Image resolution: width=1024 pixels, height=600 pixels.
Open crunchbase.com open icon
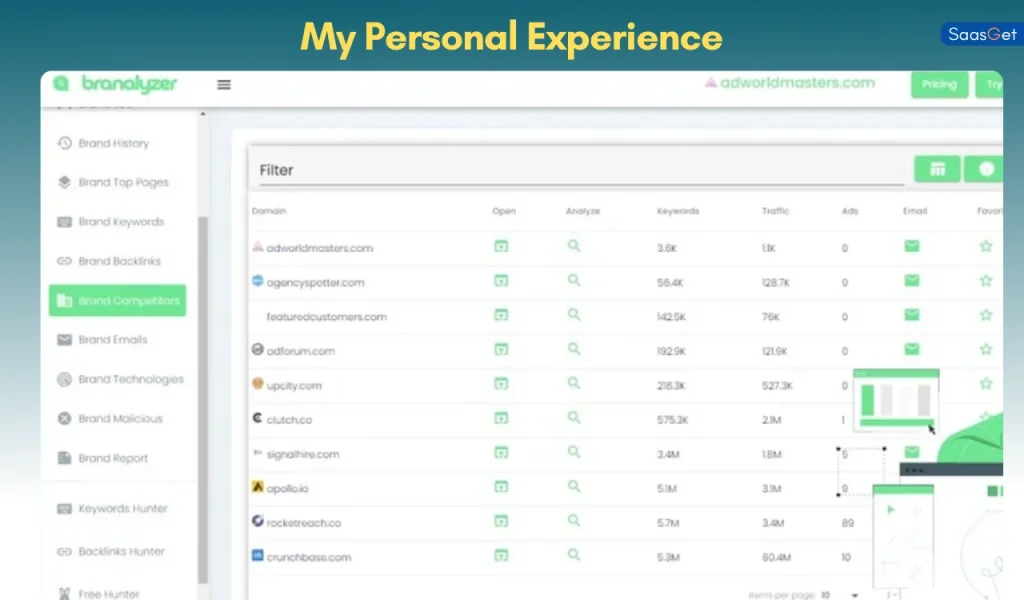click(x=501, y=556)
